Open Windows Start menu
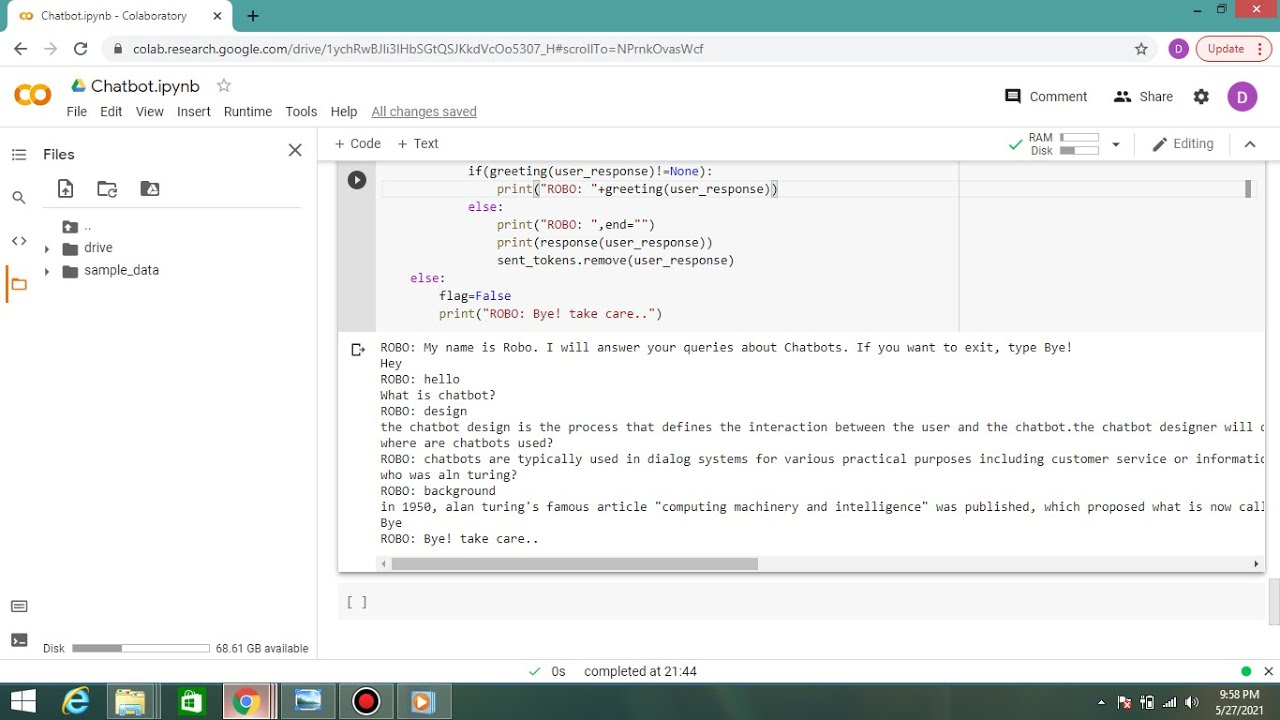1280x720 pixels. click(22, 701)
